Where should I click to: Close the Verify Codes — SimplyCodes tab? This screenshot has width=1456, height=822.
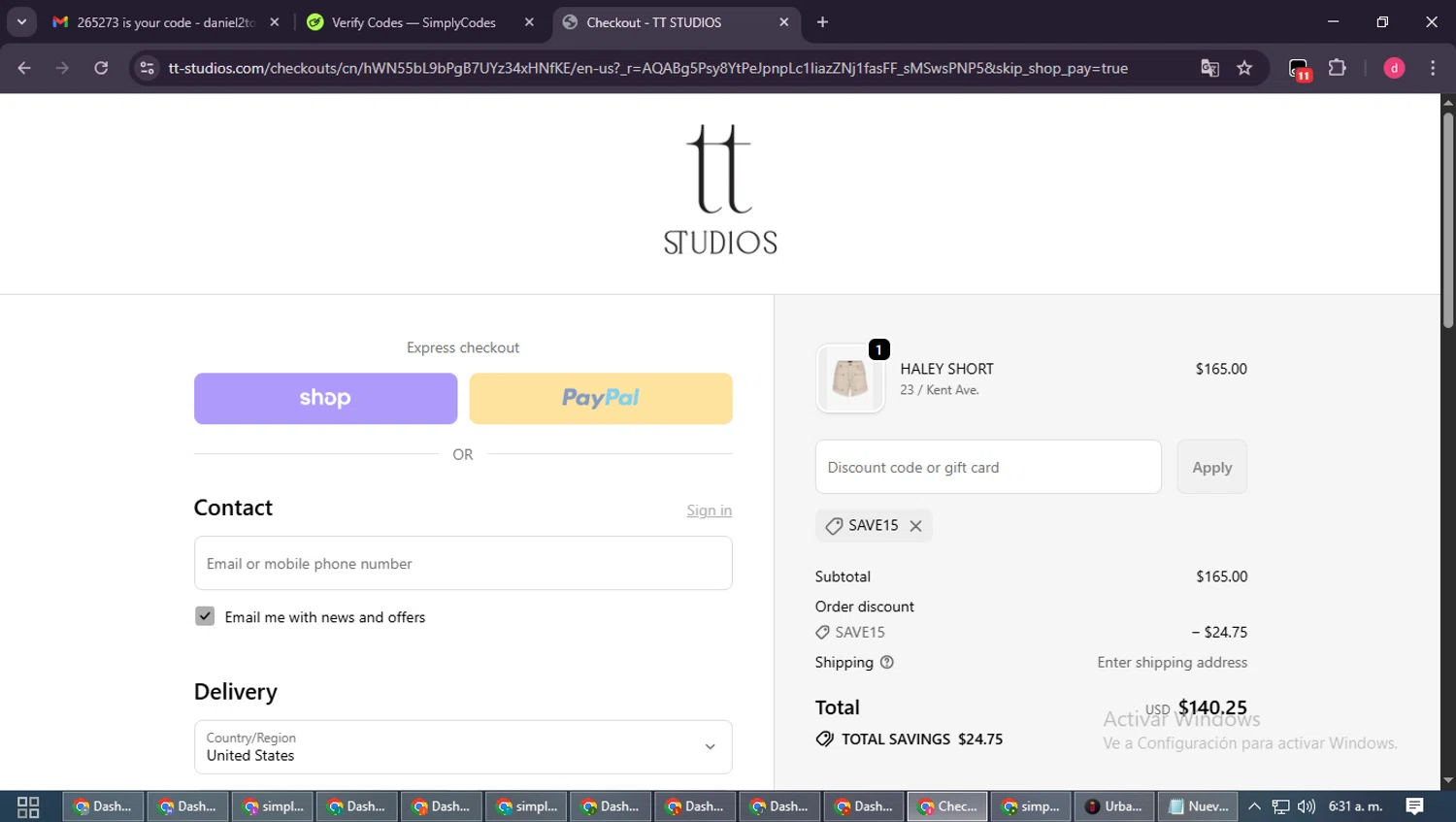[x=529, y=22]
